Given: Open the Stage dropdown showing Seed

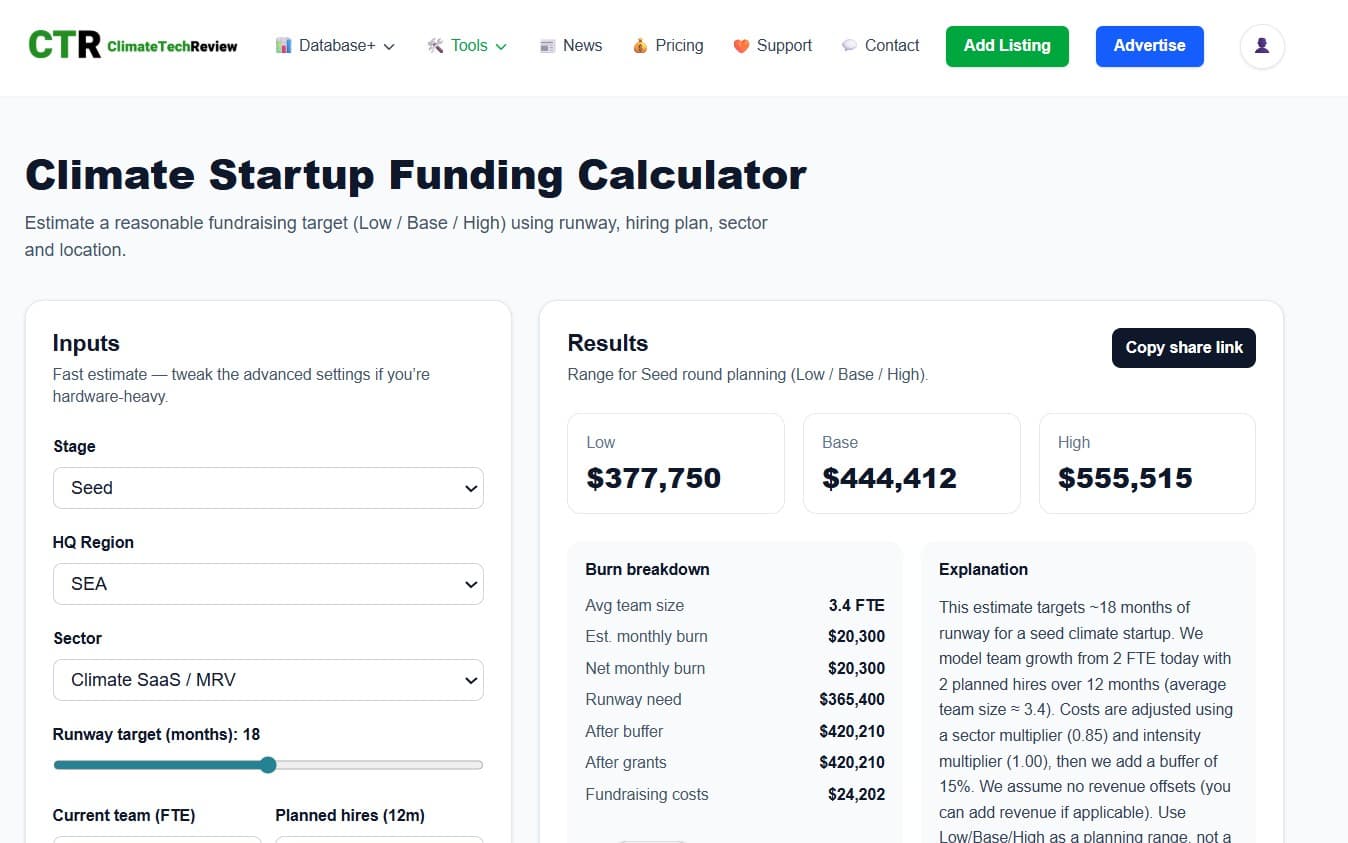Looking at the screenshot, I should click(x=268, y=488).
